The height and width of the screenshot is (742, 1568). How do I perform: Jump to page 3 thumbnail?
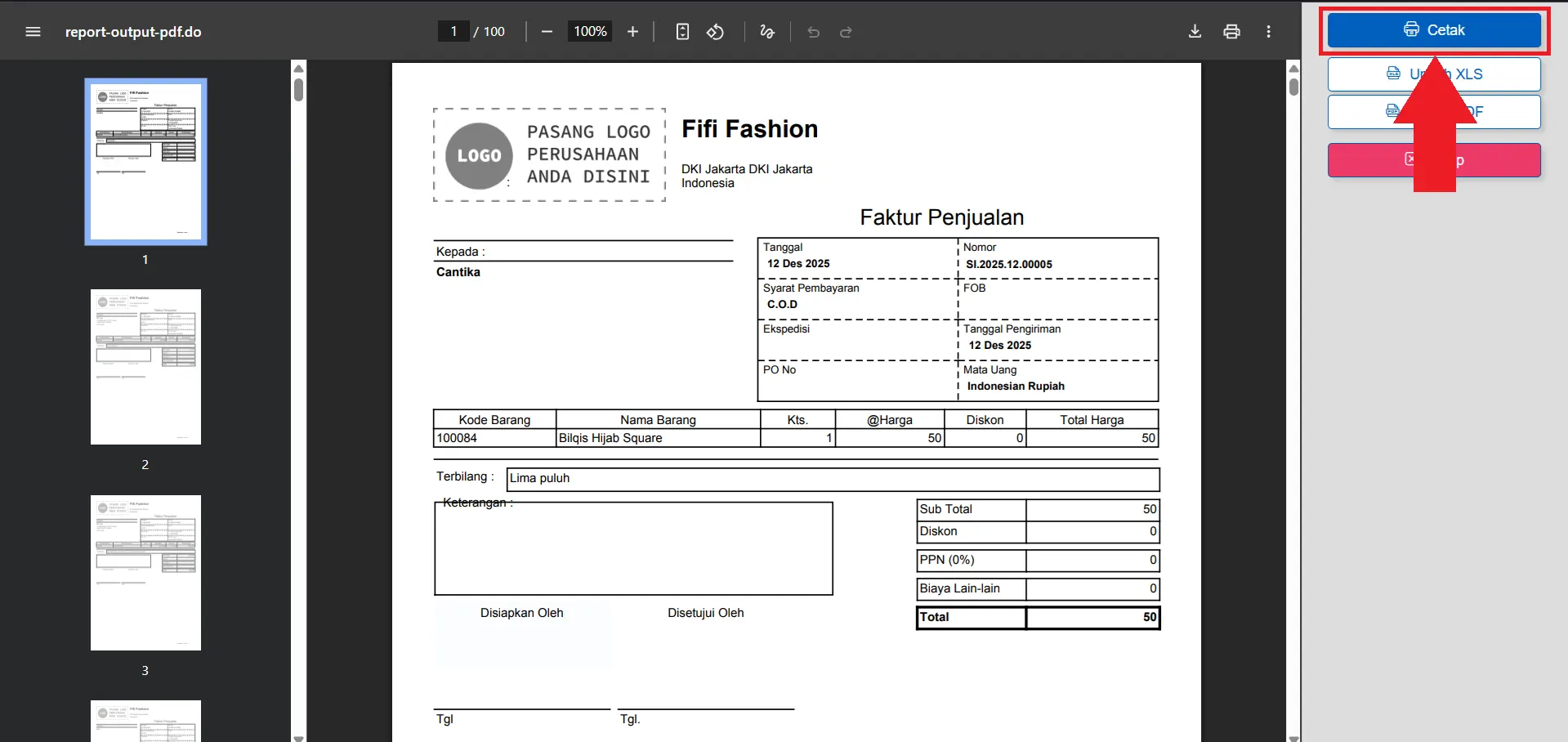pos(145,573)
